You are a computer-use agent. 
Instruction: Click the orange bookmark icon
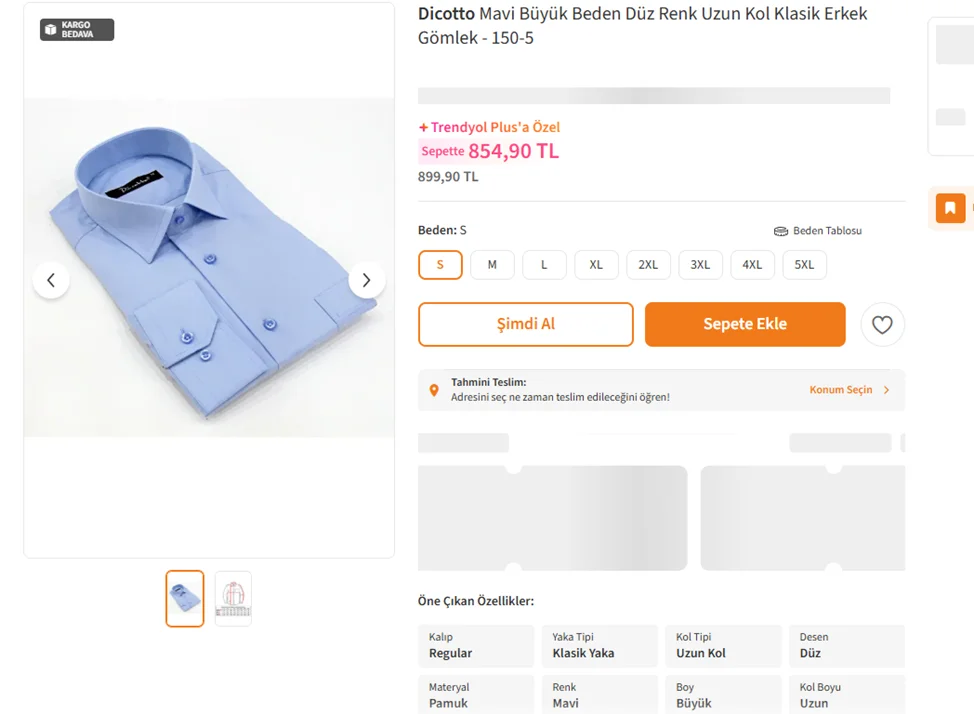(x=949, y=208)
